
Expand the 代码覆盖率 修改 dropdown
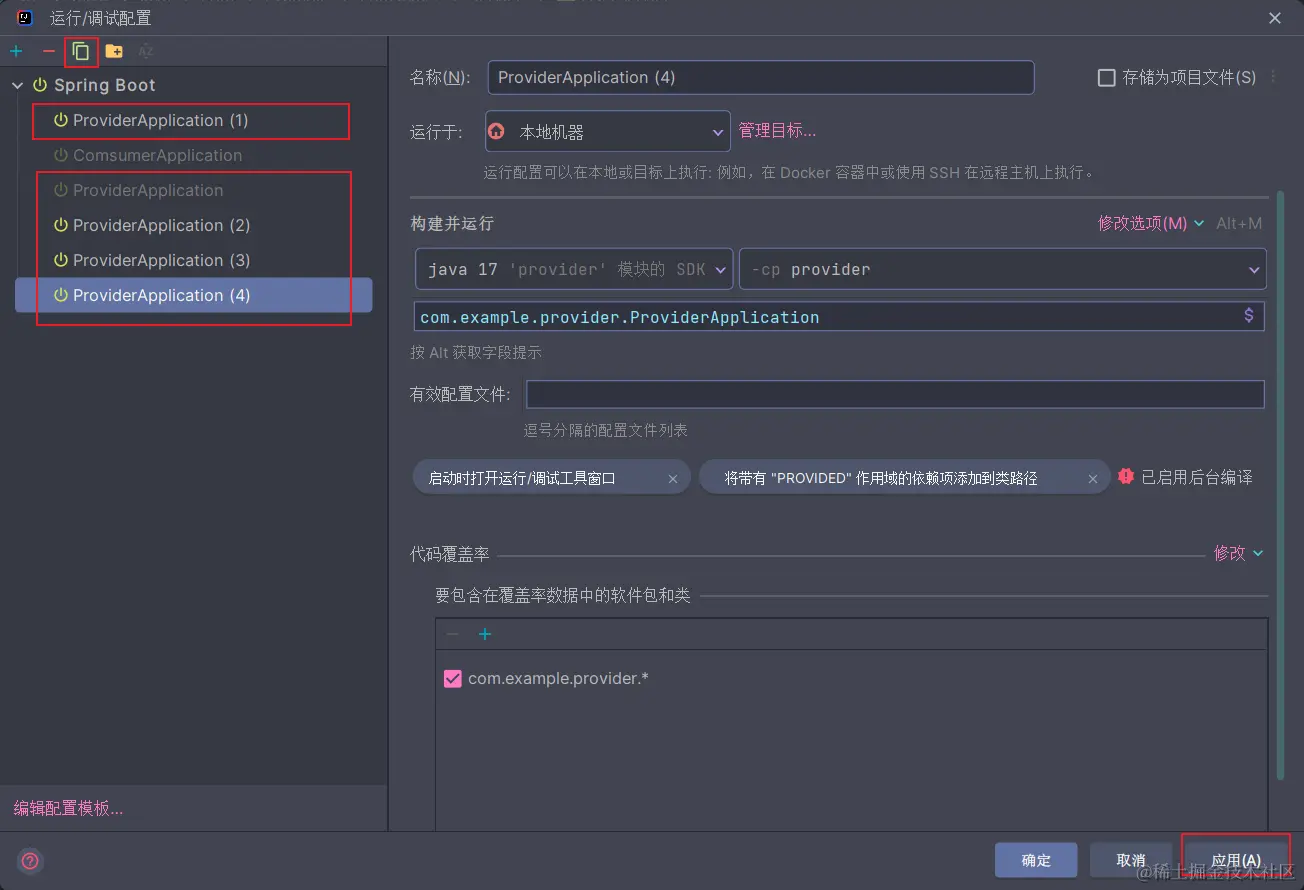(1239, 553)
